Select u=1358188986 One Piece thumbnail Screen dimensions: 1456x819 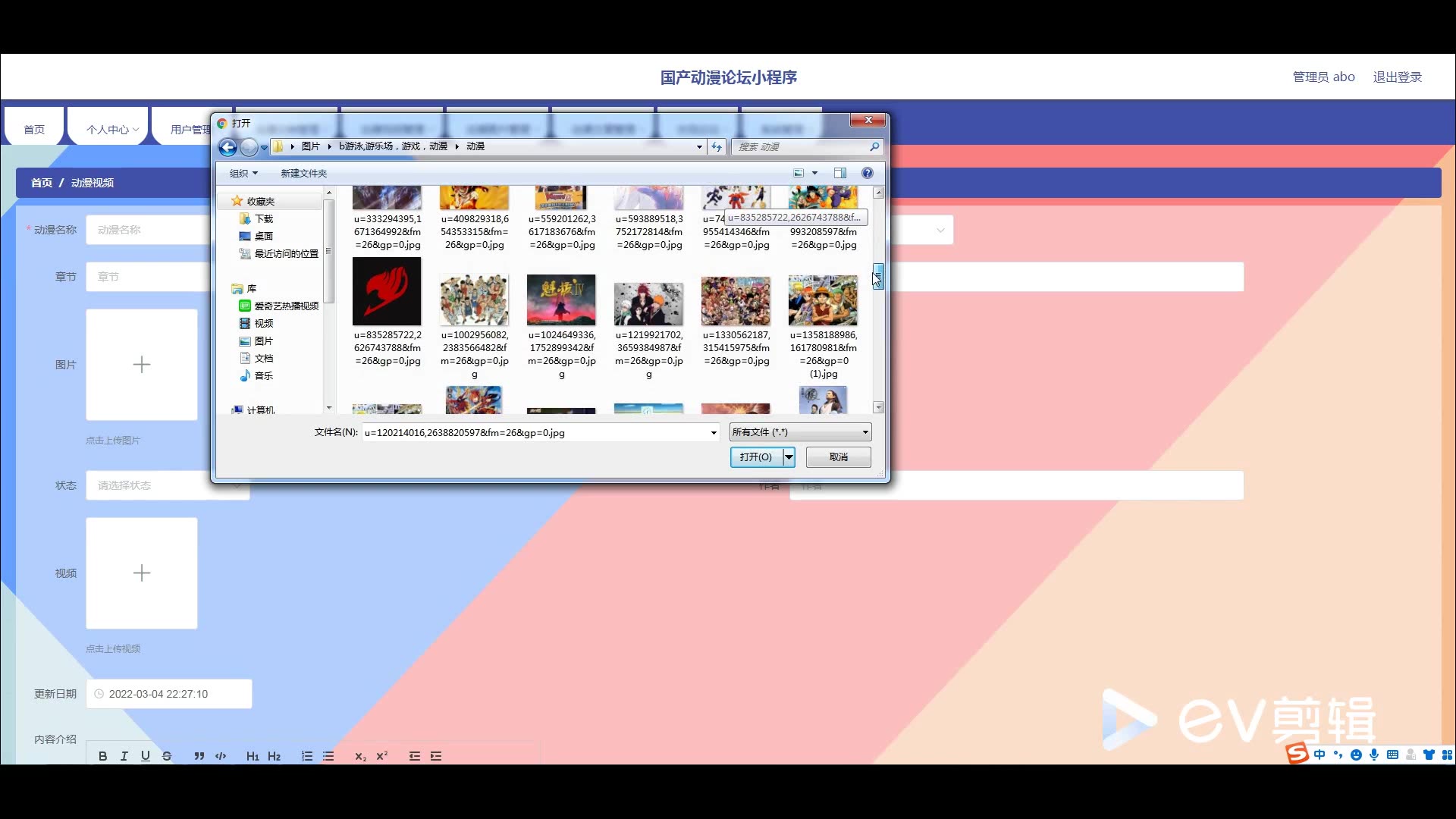(x=823, y=300)
